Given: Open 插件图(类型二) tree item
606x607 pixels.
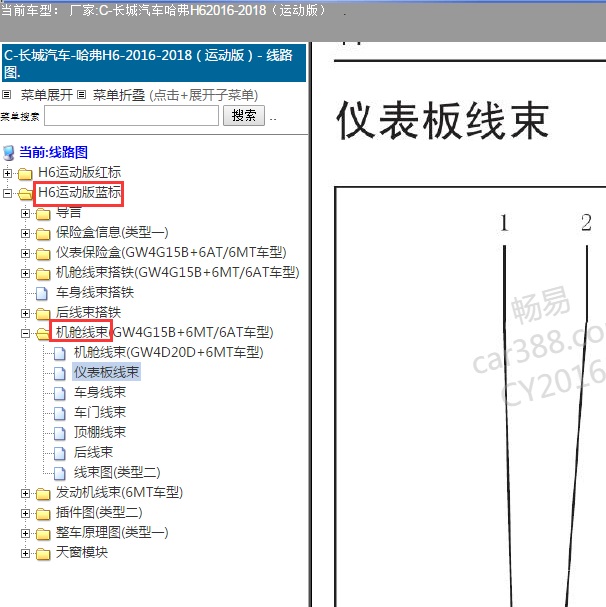Looking at the screenshot, I should [x=99, y=513].
